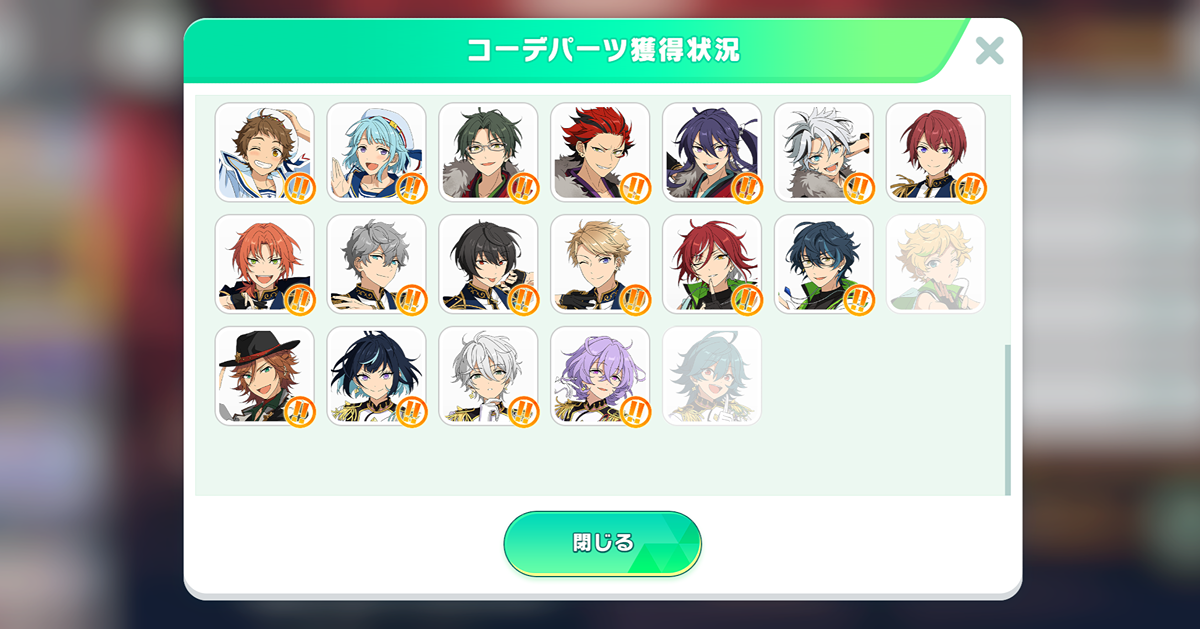Select faded blond character in green outfit

[x=936, y=264]
